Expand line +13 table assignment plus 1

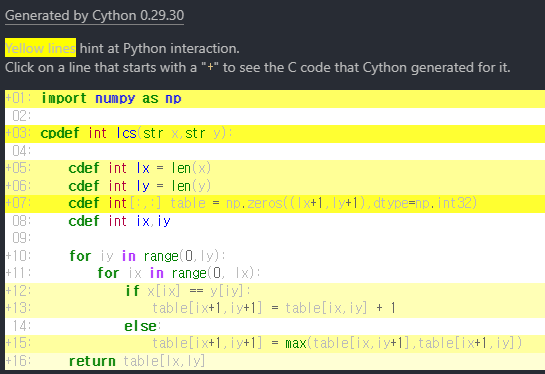point(275,309)
